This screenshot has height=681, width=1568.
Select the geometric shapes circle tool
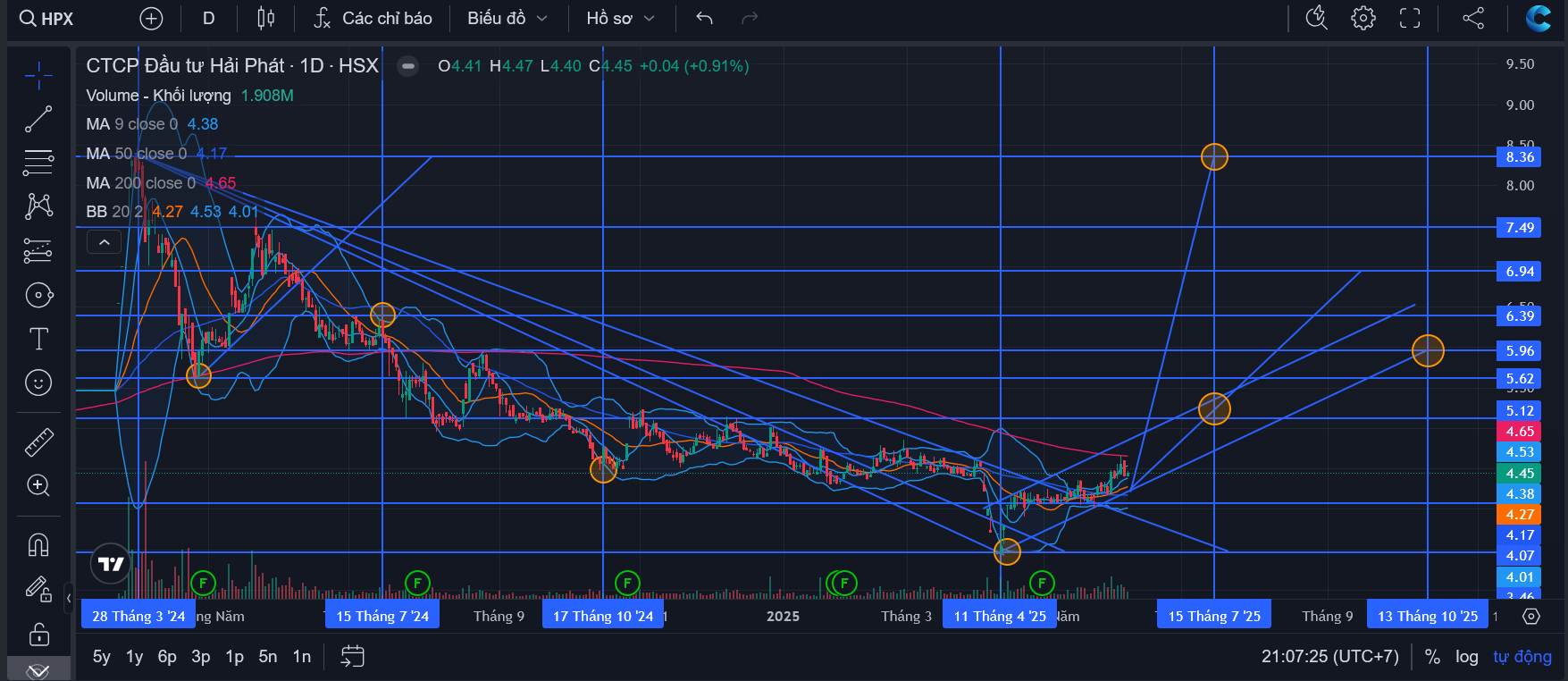[x=38, y=295]
